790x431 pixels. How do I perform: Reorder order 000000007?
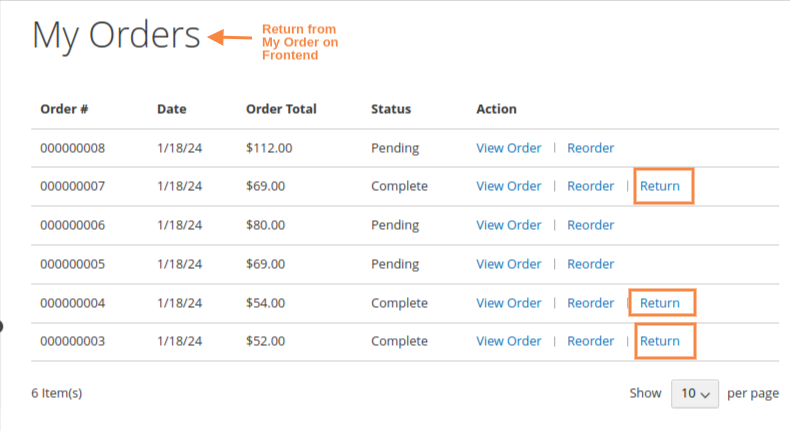click(590, 186)
